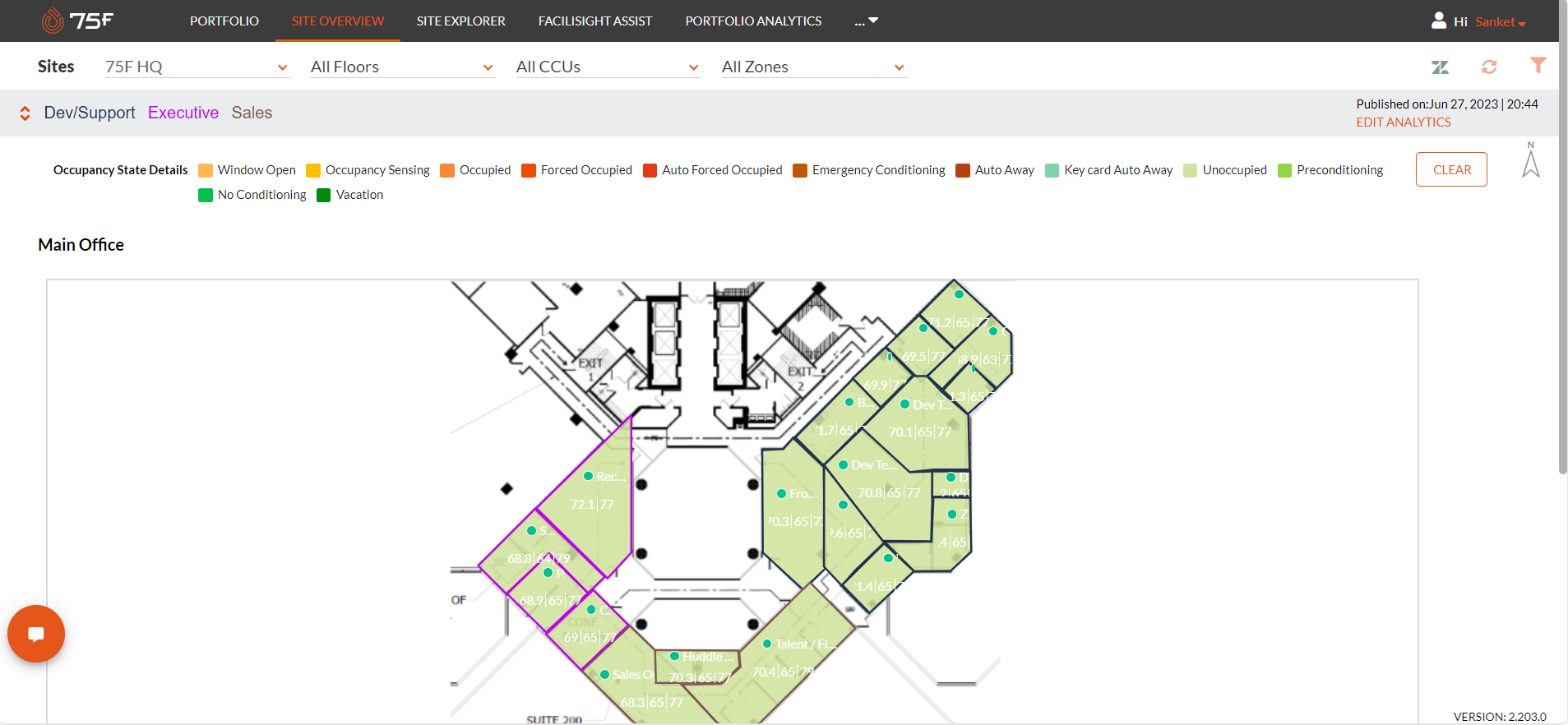
Task: Click the No Conditioning swatch
Action: 206,195
